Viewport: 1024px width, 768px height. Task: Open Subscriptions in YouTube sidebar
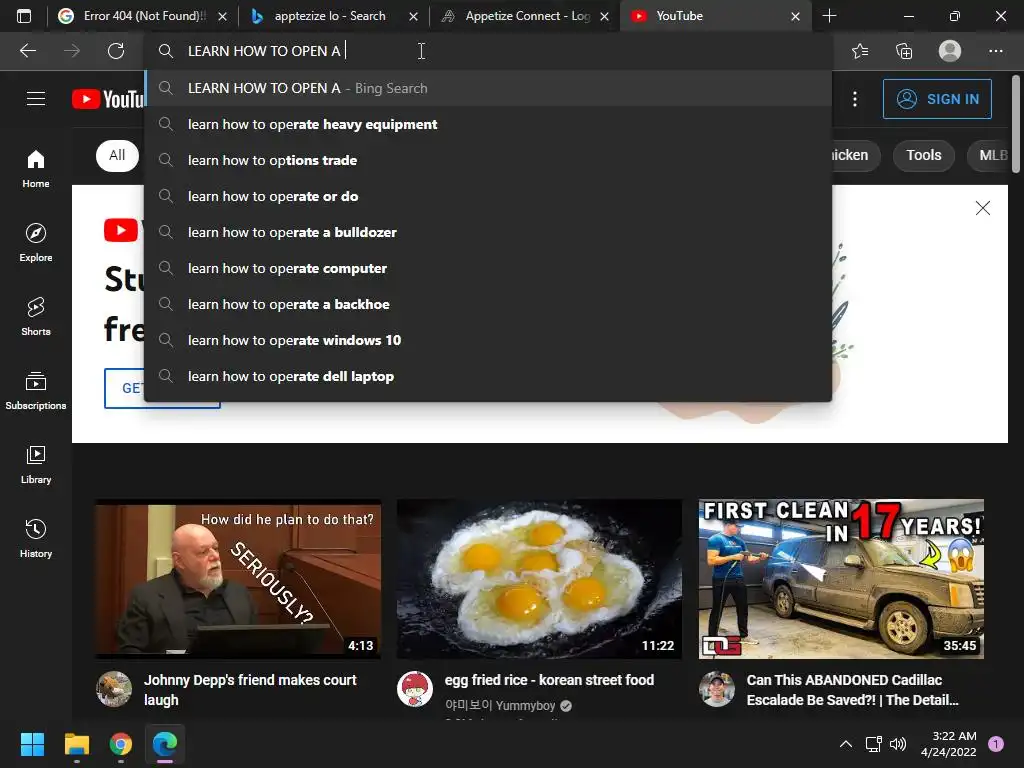[36, 391]
